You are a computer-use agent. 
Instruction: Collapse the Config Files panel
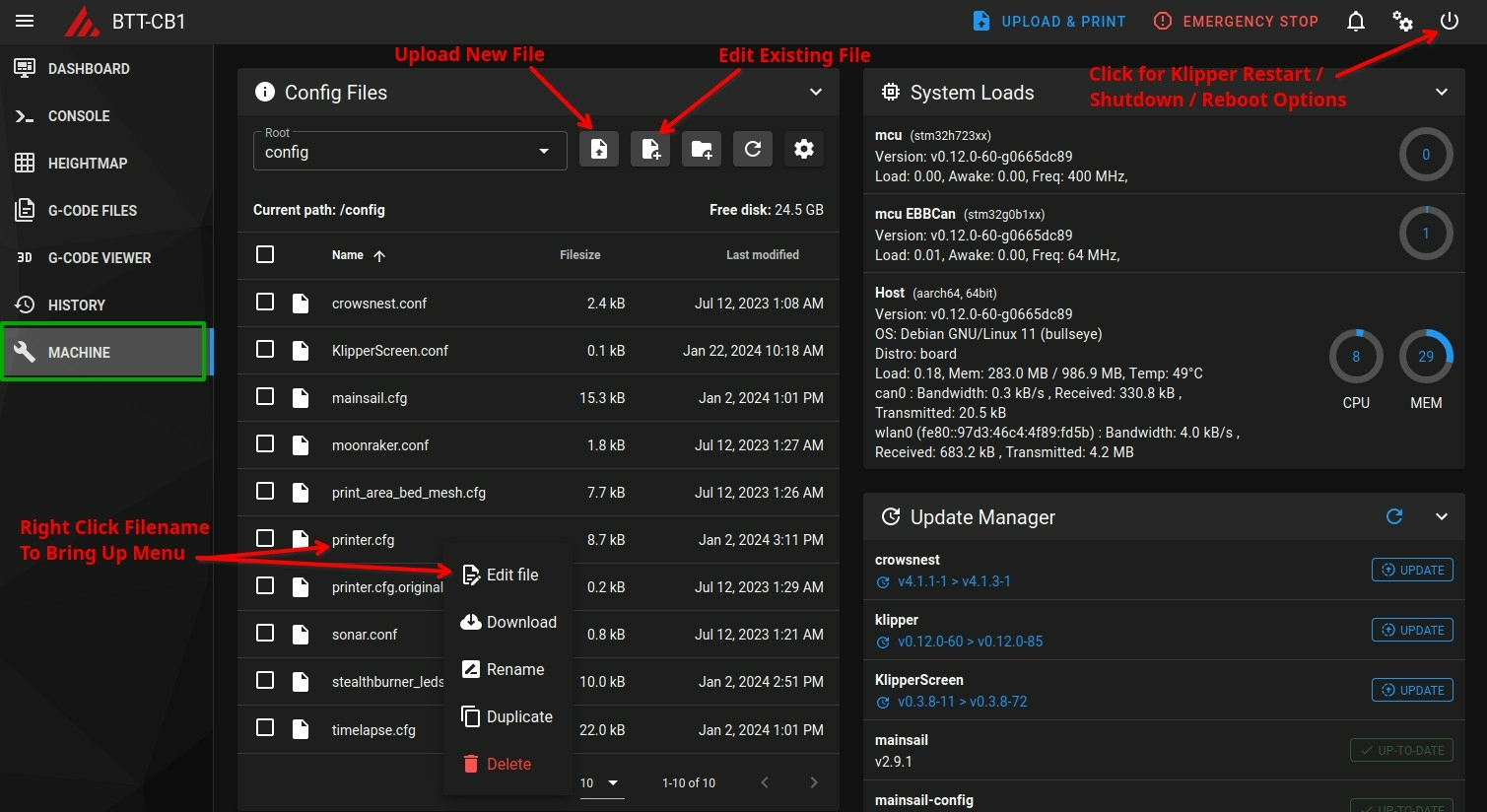816,92
